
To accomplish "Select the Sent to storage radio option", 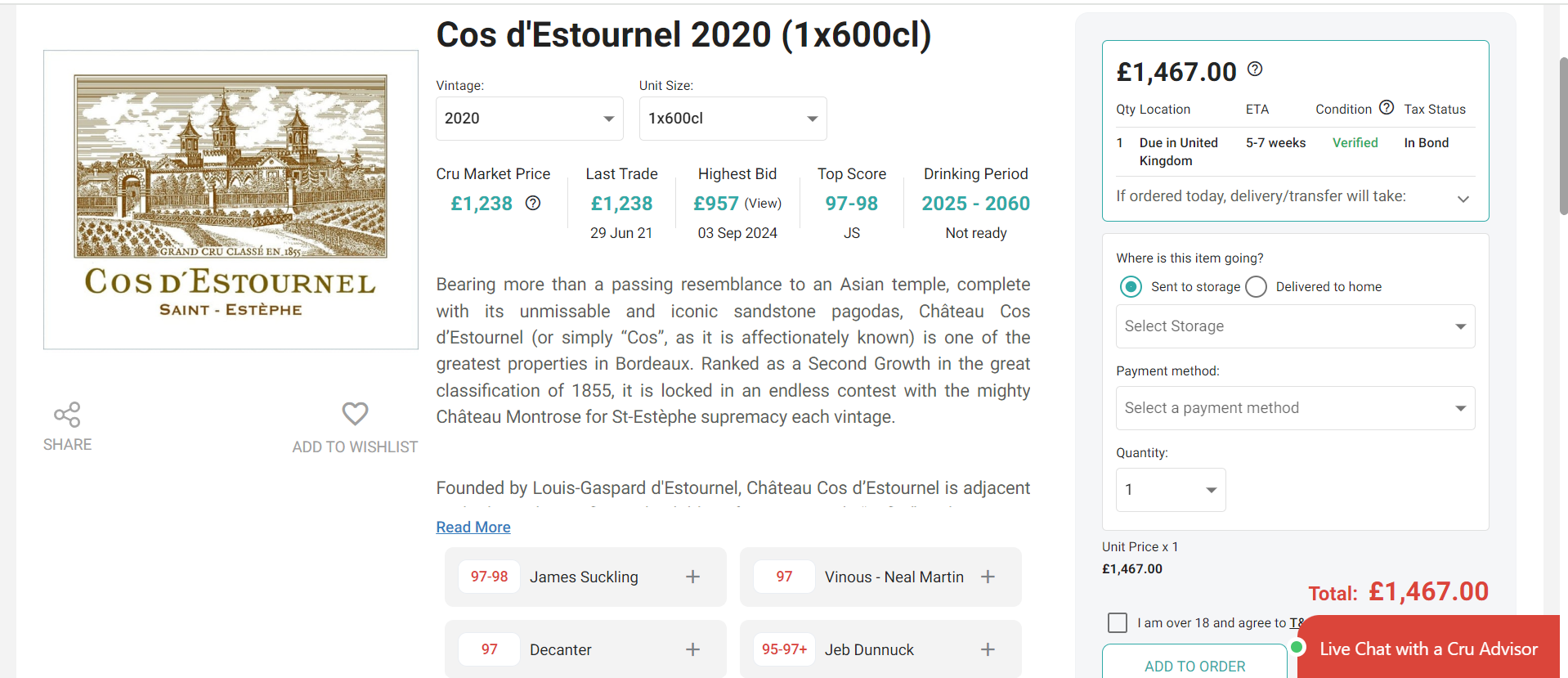I will click(1131, 286).
